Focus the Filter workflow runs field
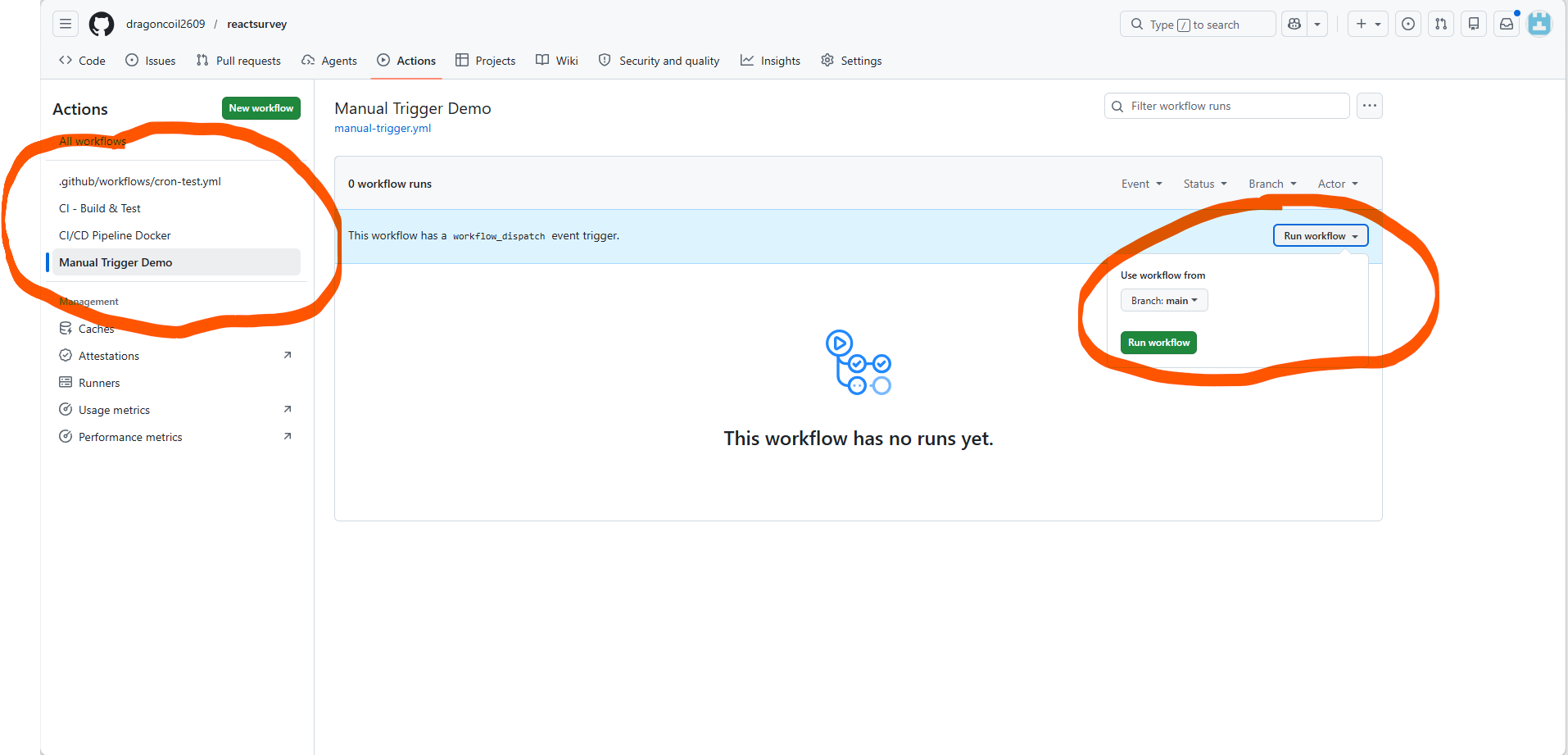This screenshot has height=755, width=1568. pyautogui.click(x=1227, y=106)
